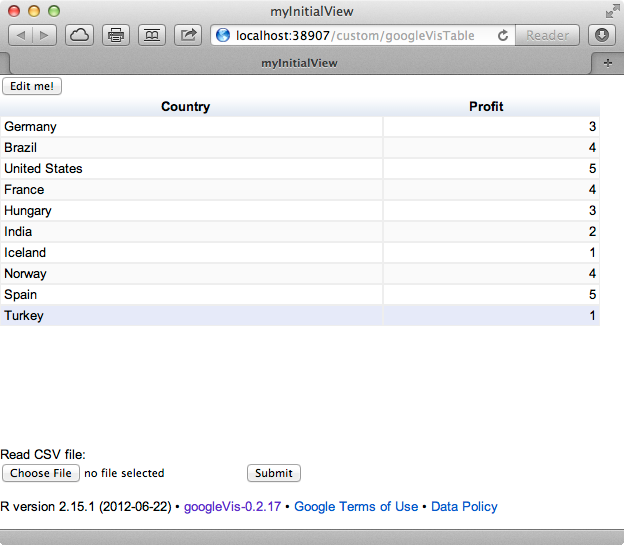Select the United States row
The width and height of the screenshot is (624, 545).
(300, 168)
